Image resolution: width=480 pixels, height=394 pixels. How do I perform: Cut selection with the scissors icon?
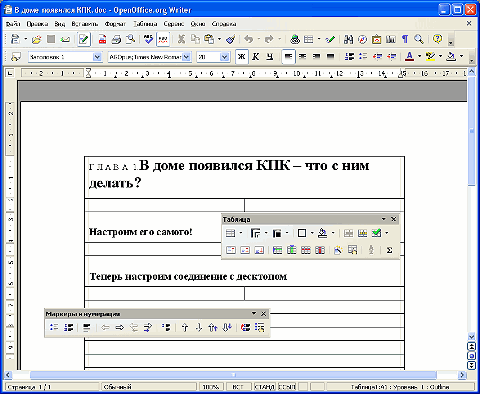pos(181,39)
